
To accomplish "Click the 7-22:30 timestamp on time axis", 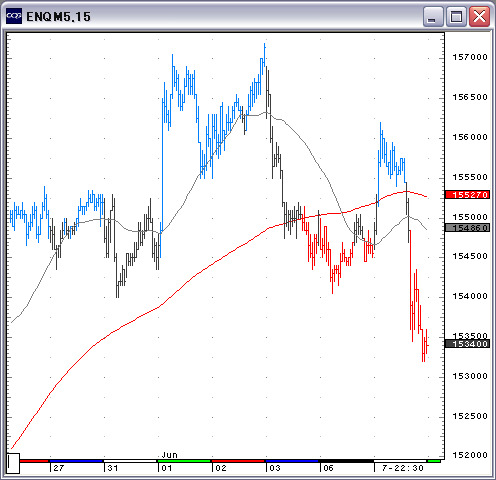I will pyautogui.click(x=402, y=468).
